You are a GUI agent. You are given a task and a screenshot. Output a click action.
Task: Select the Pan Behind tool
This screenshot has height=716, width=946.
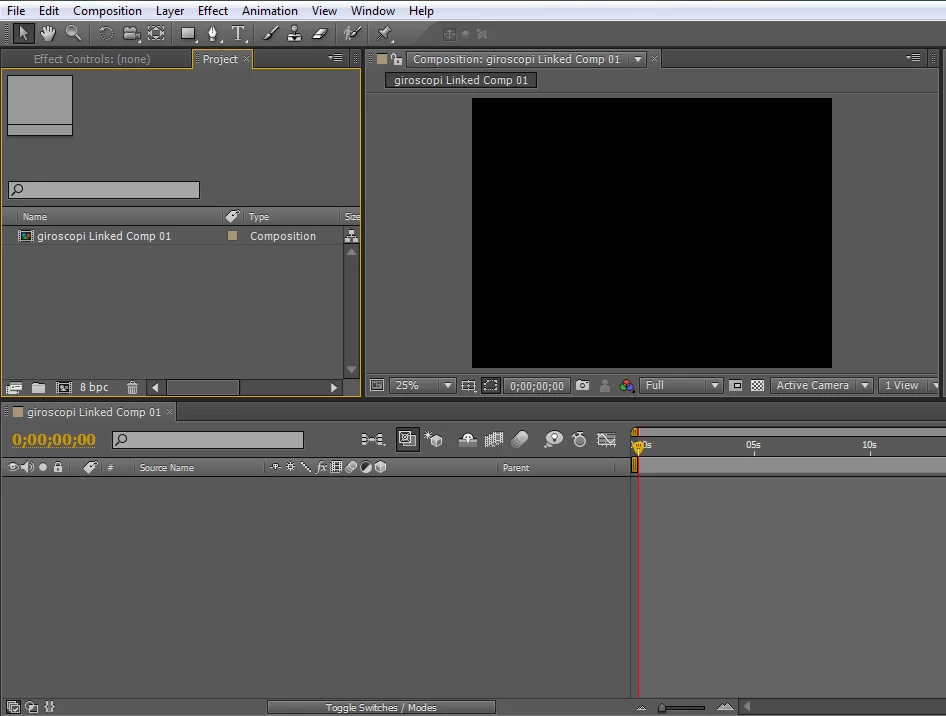click(x=156, y=33)
